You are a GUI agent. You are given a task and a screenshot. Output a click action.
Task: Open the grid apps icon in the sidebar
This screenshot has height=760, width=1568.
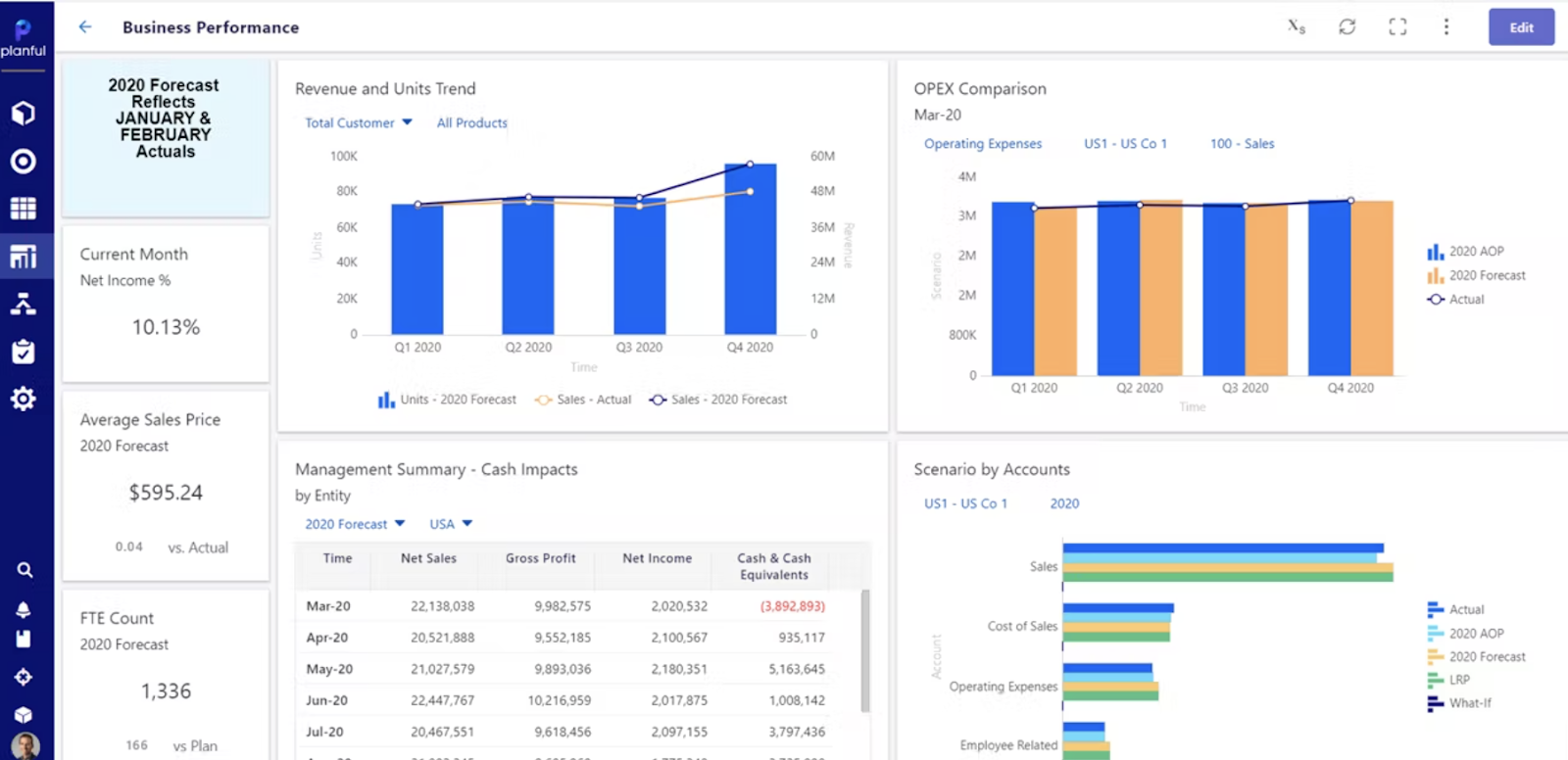click(24, 208)
